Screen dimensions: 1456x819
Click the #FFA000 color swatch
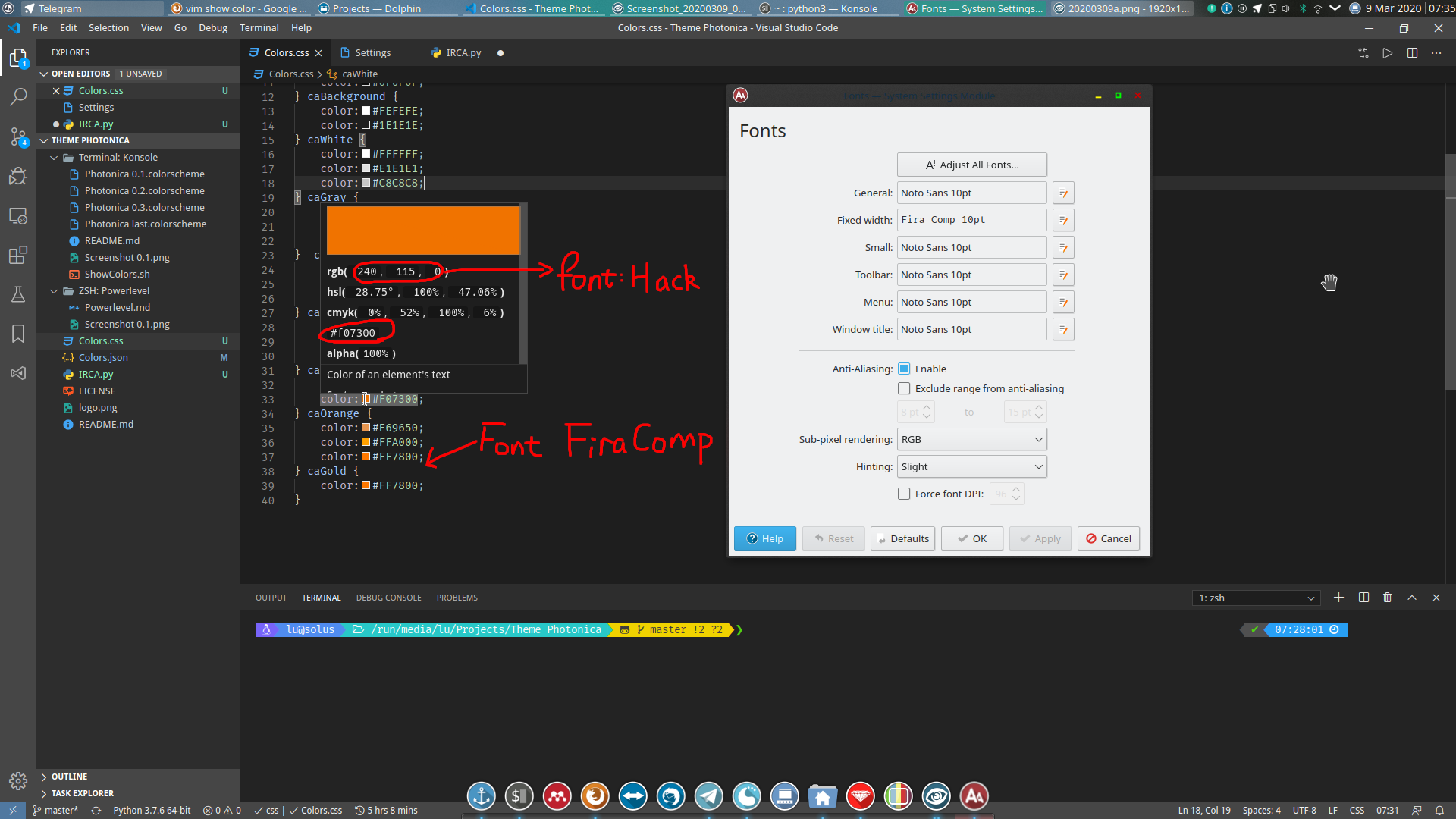point(366,443)
